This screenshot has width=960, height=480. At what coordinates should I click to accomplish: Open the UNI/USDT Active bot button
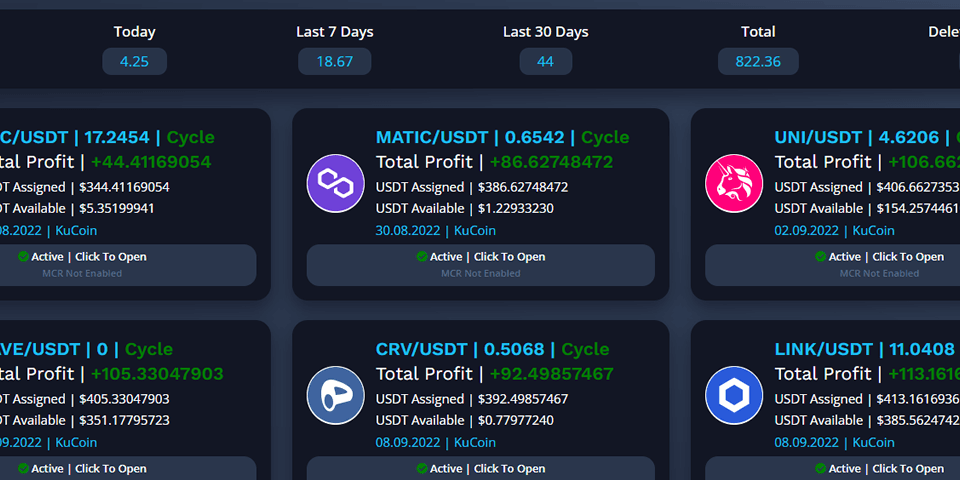pyautogui.click(x=833, y=265)
